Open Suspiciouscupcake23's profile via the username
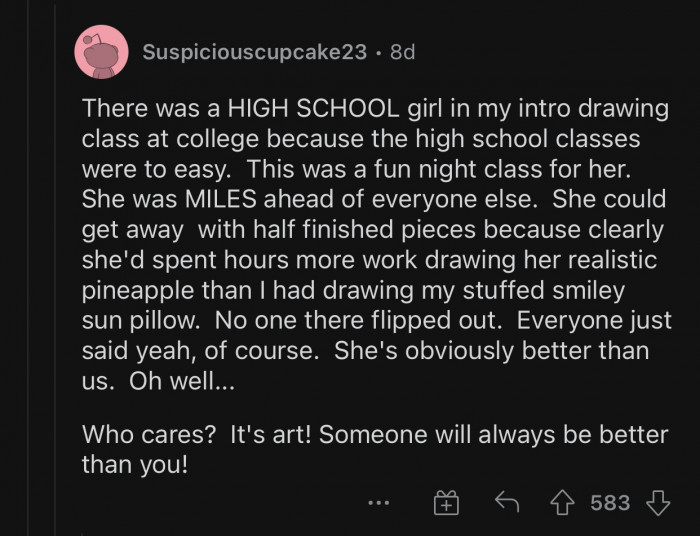 [255, 52]
